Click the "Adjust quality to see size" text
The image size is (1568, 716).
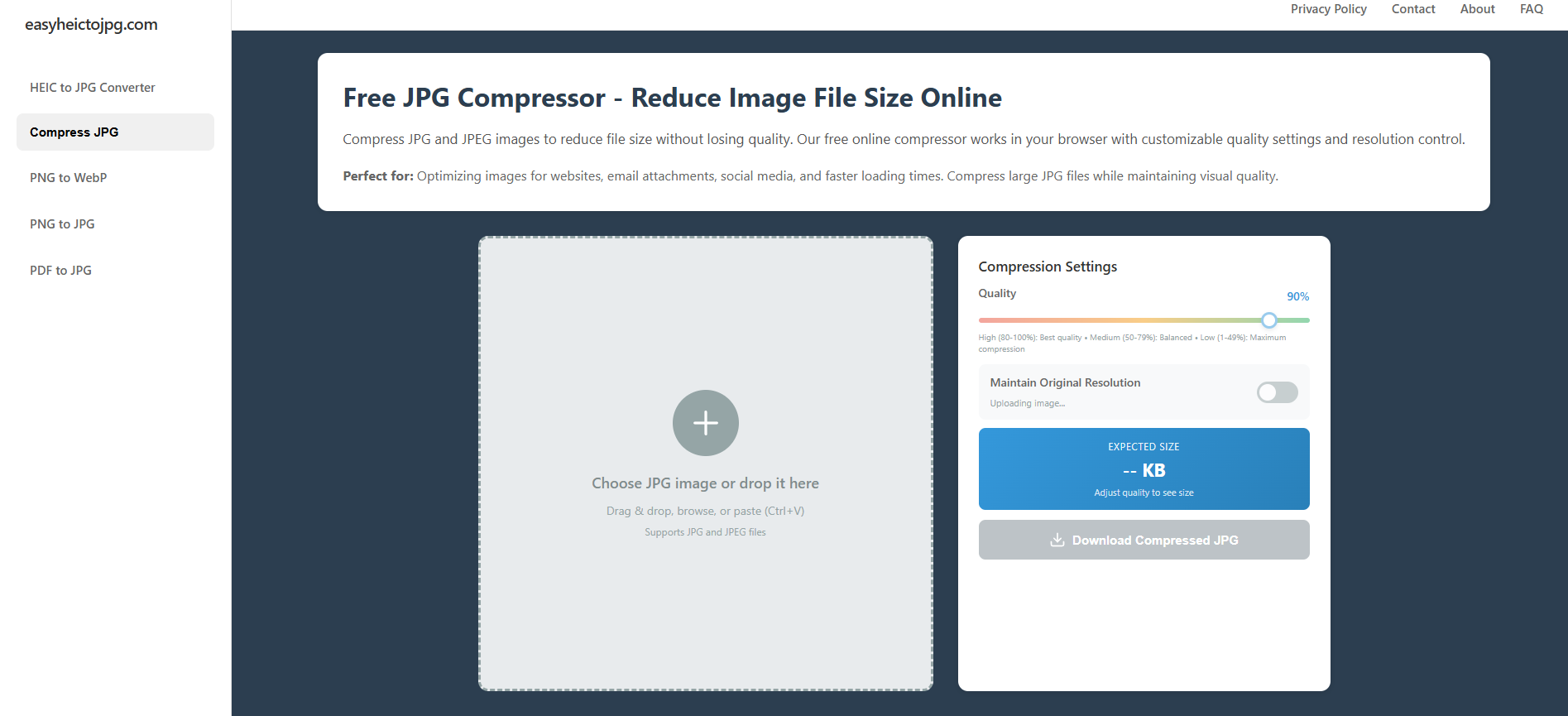(1144, 493)
